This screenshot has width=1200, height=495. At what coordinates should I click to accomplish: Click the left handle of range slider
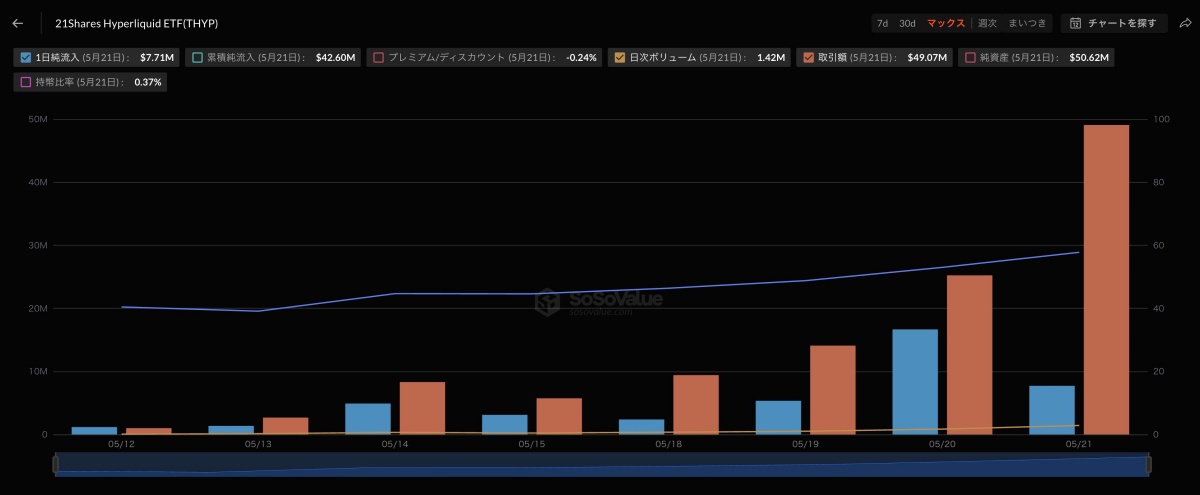click(56, 464)
